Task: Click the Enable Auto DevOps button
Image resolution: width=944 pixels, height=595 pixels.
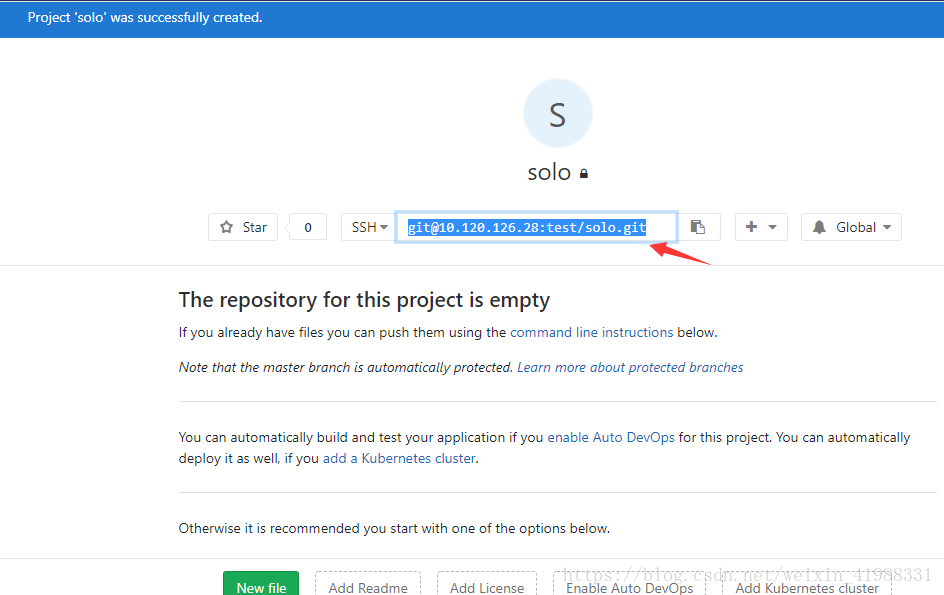Action: pos(629,584)
